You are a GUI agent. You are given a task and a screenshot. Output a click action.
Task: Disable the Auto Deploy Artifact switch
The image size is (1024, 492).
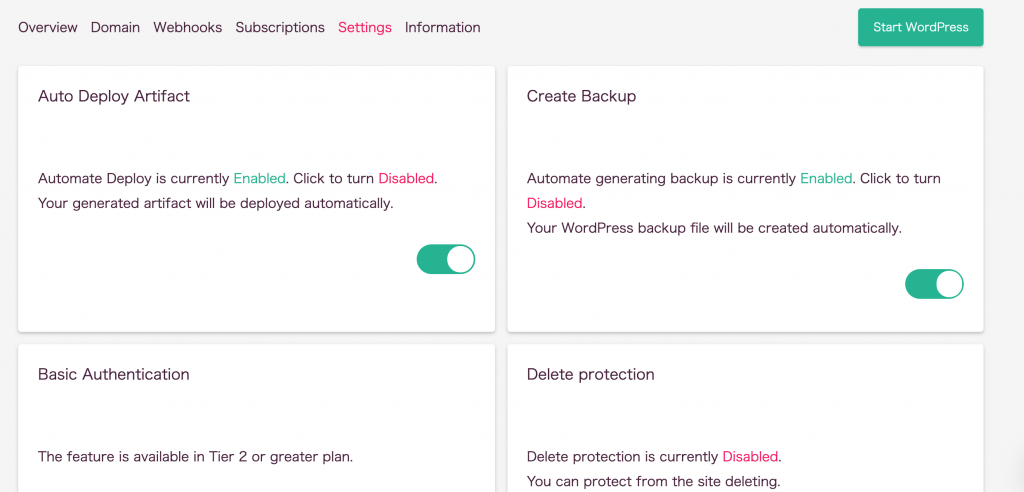445,259
